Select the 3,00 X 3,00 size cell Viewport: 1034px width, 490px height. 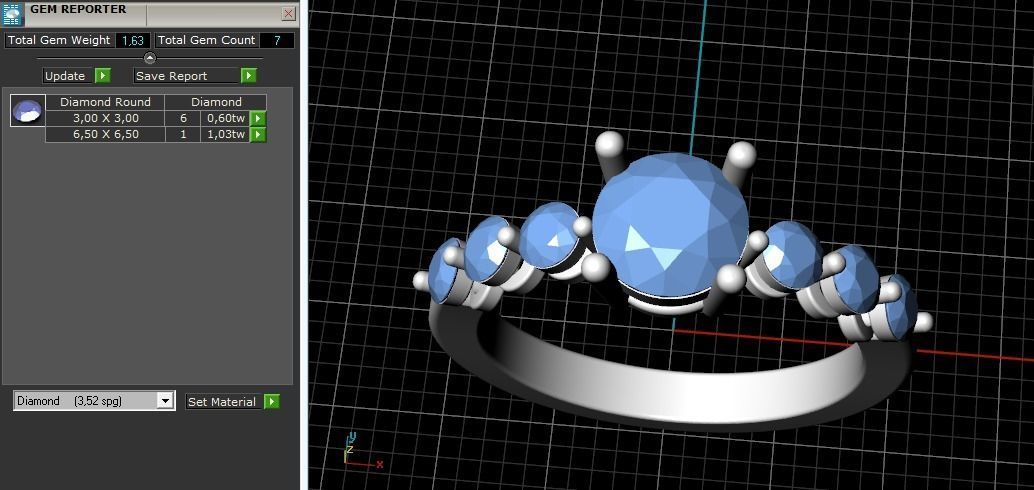coord(105,119)
